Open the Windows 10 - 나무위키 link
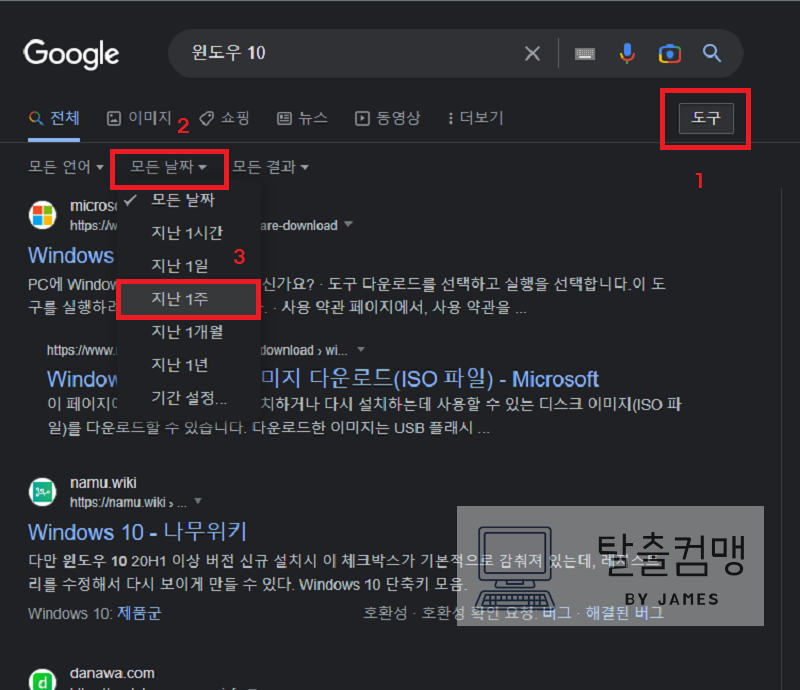This screenshot has height=690, width=800. pos(137,532)
